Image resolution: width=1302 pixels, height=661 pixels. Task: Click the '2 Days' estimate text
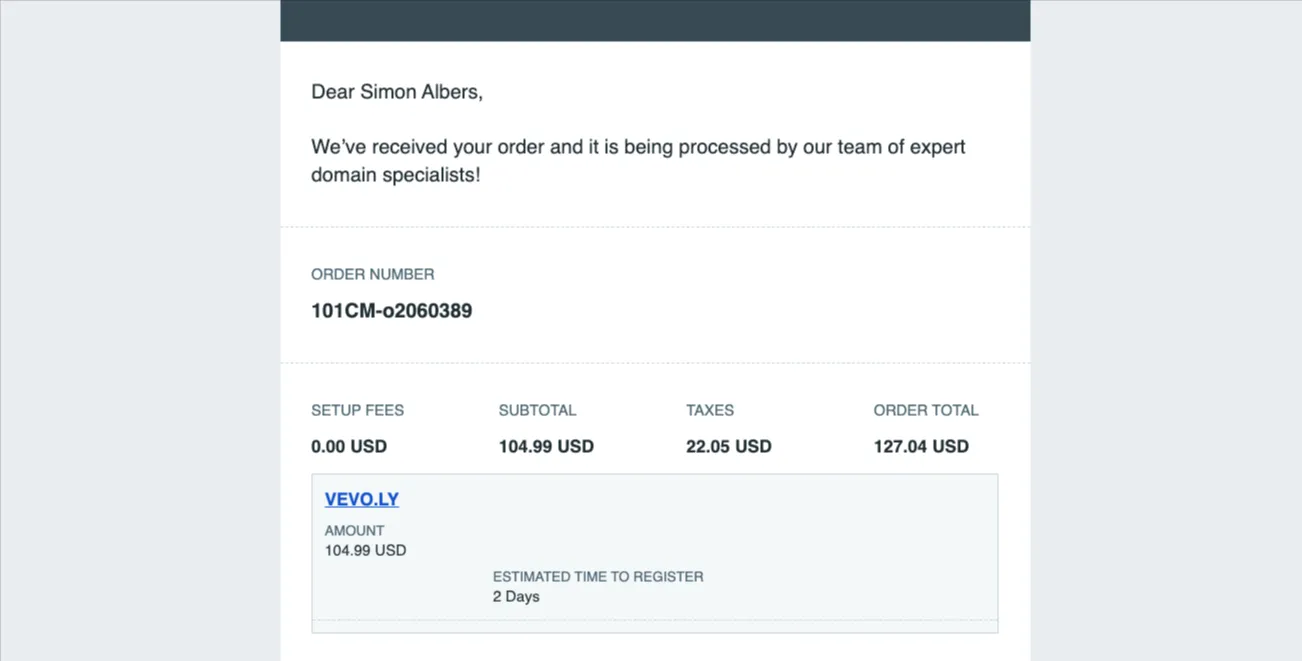coord(516,597)
